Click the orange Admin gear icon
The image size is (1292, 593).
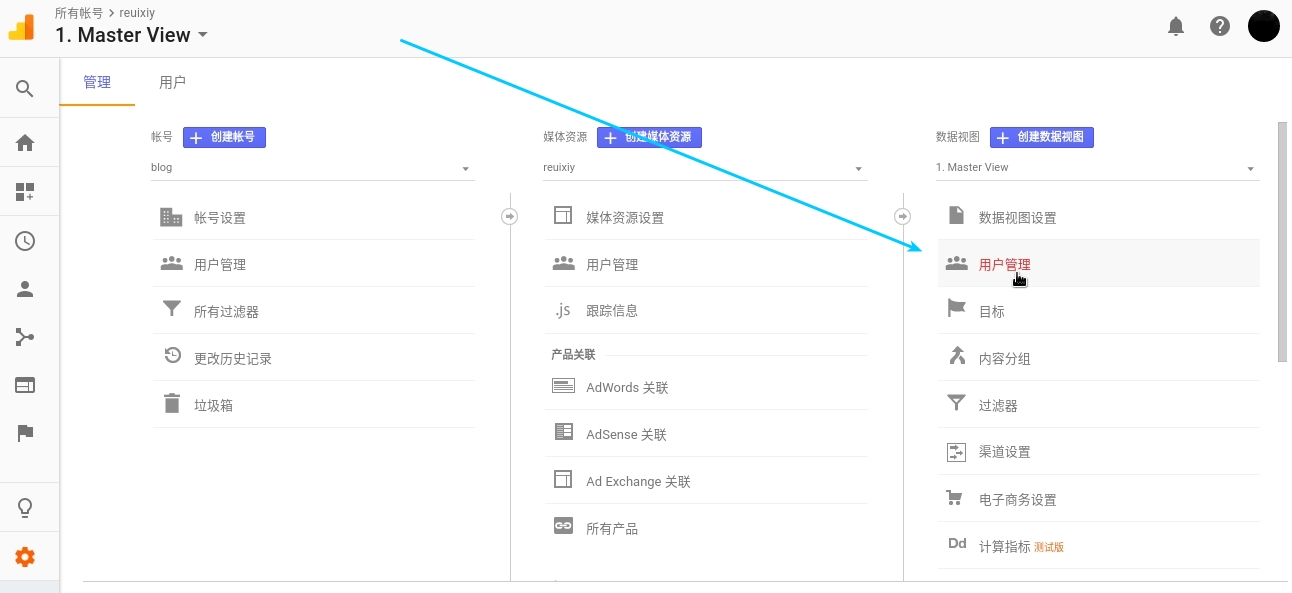coord(25,557)
